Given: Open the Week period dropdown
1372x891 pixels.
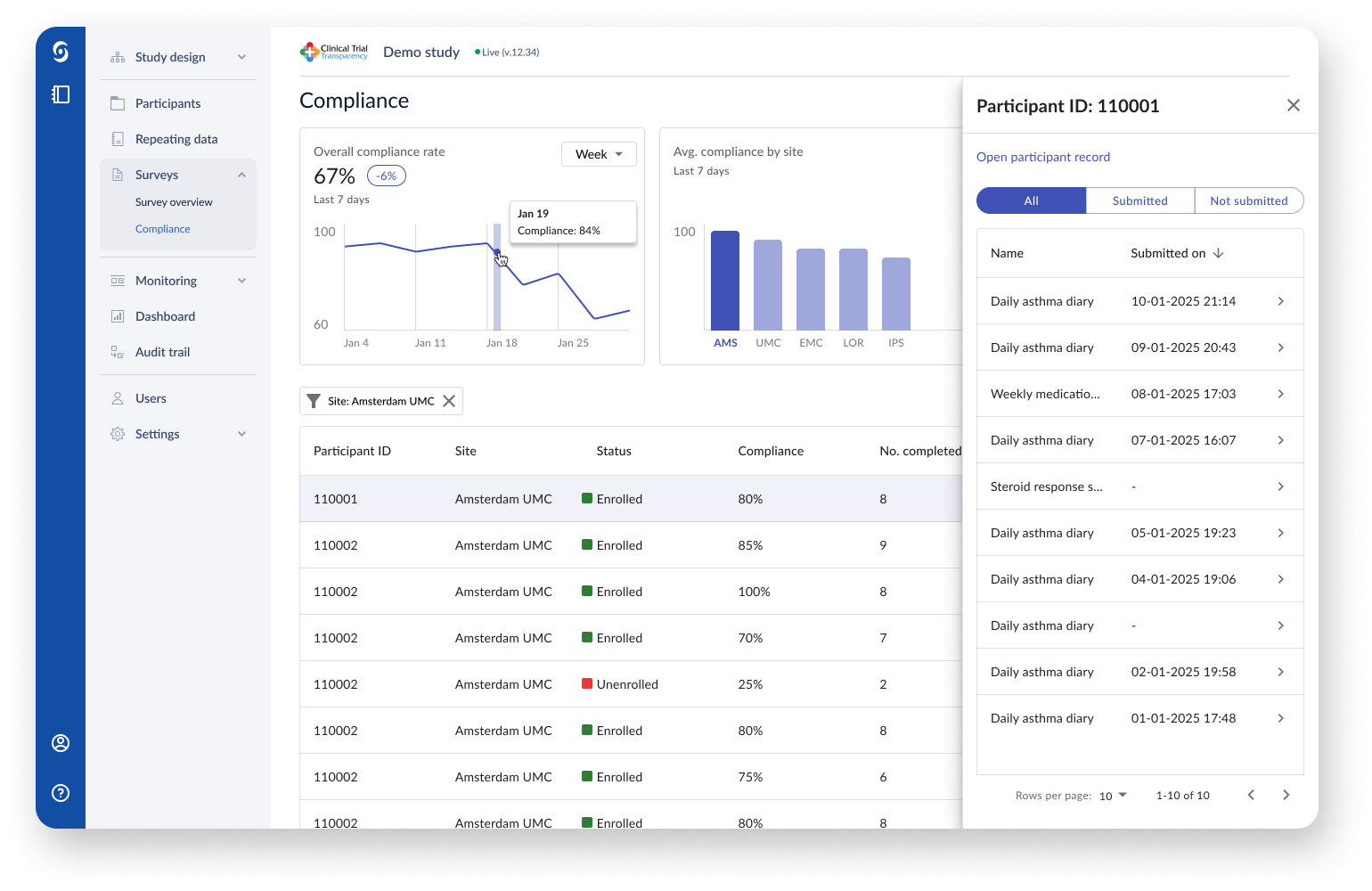Looking at the screenshot, I should [599, 154].
